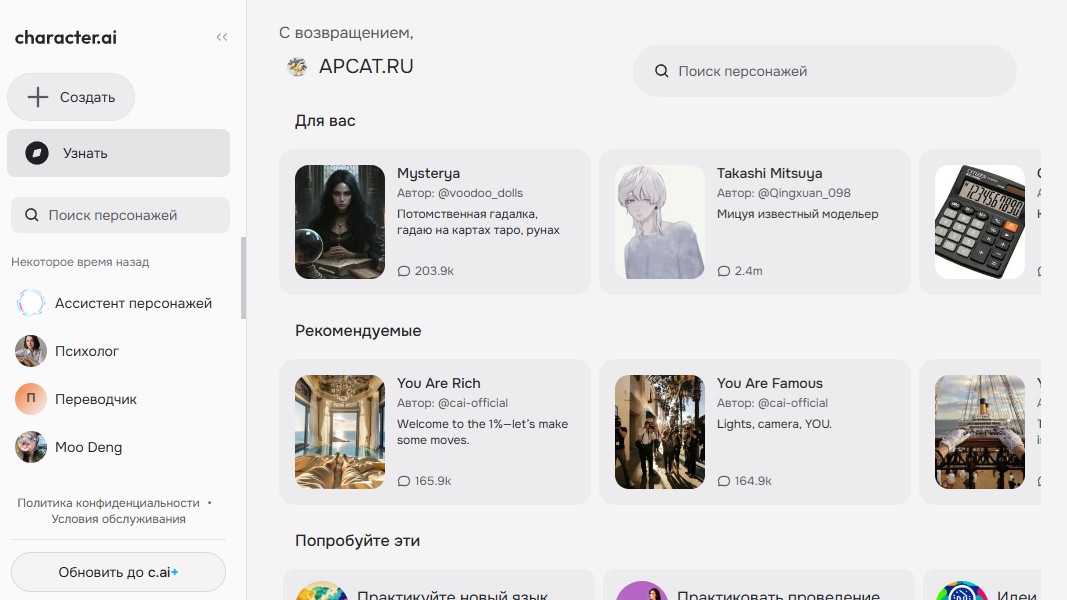Open the chat count bubble on Mysterya card

pyautogui.click(x=405, y=270)
